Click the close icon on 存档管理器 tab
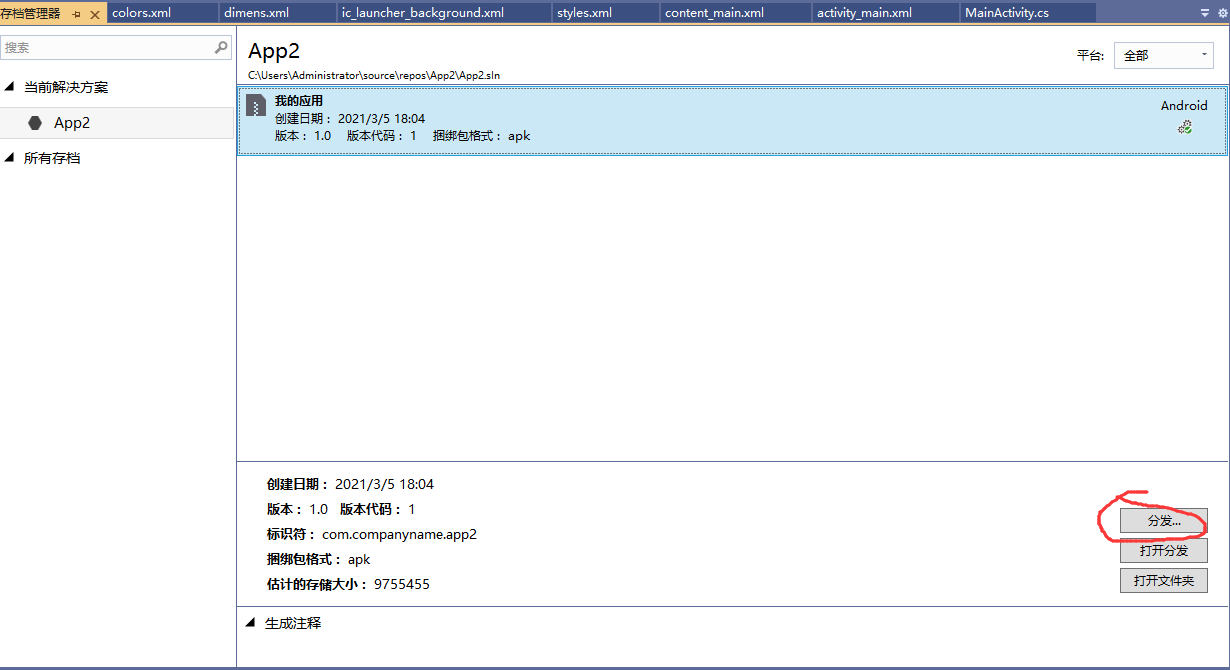This screenshot has width=1230, height=670. 93,14
